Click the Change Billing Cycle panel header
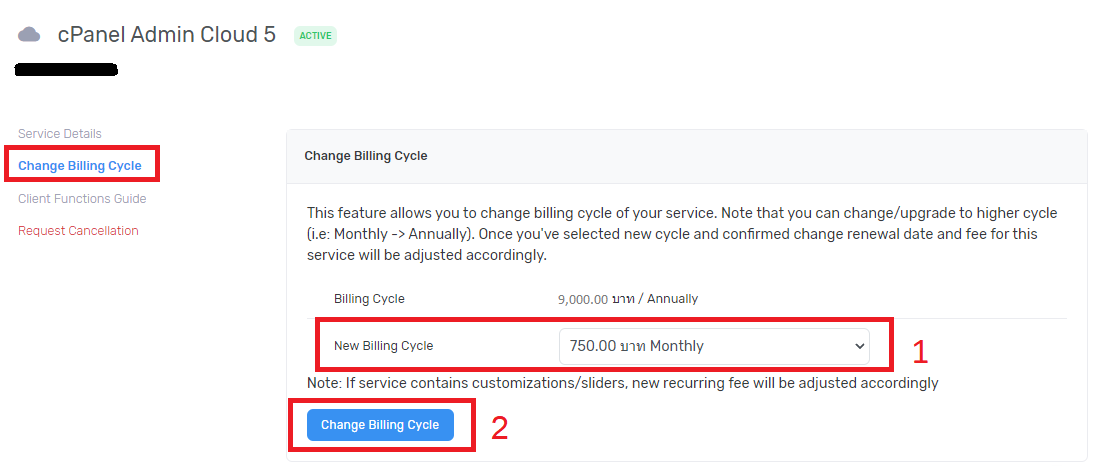The height and width of the screenshot is (466, 1095). click(x=366, y=156)
